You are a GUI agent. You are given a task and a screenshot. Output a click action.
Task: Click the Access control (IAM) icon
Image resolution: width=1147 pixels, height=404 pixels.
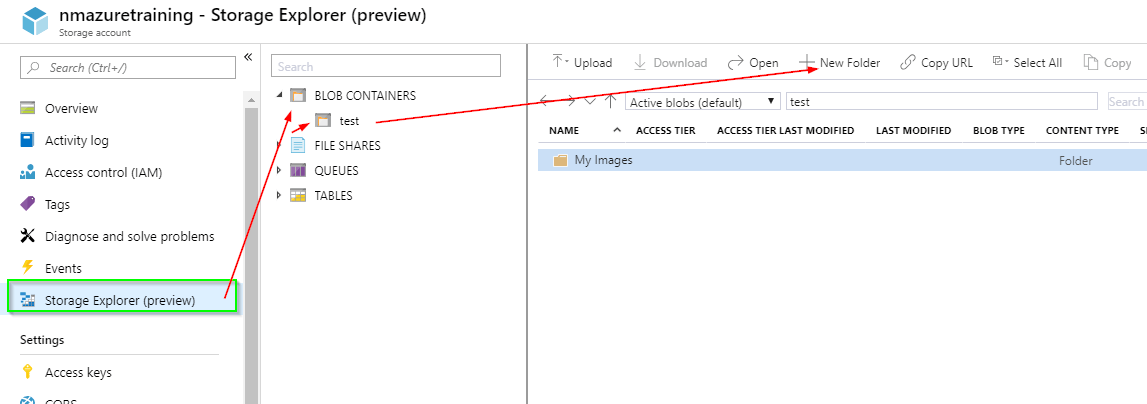tap(28, 172)
